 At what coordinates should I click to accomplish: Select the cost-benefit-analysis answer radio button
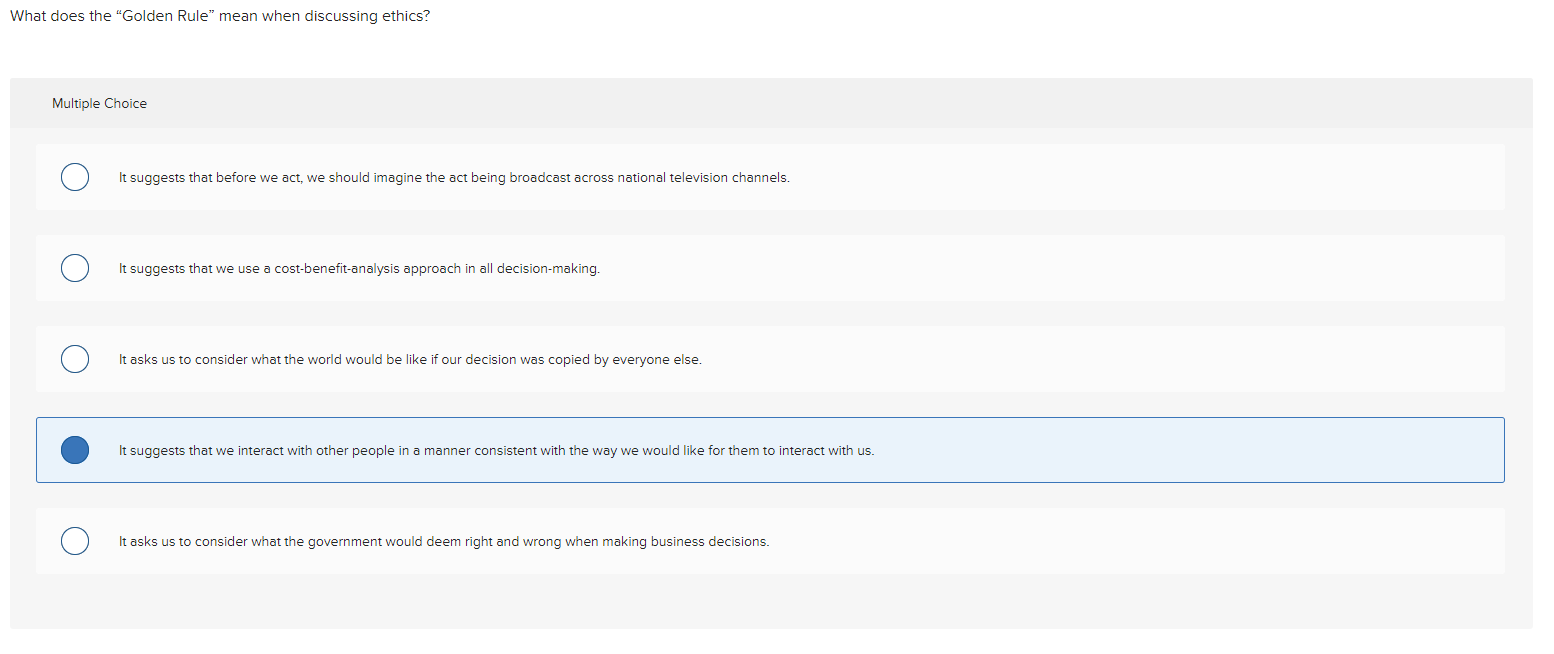pyautogui.click(x=75, y=268)
